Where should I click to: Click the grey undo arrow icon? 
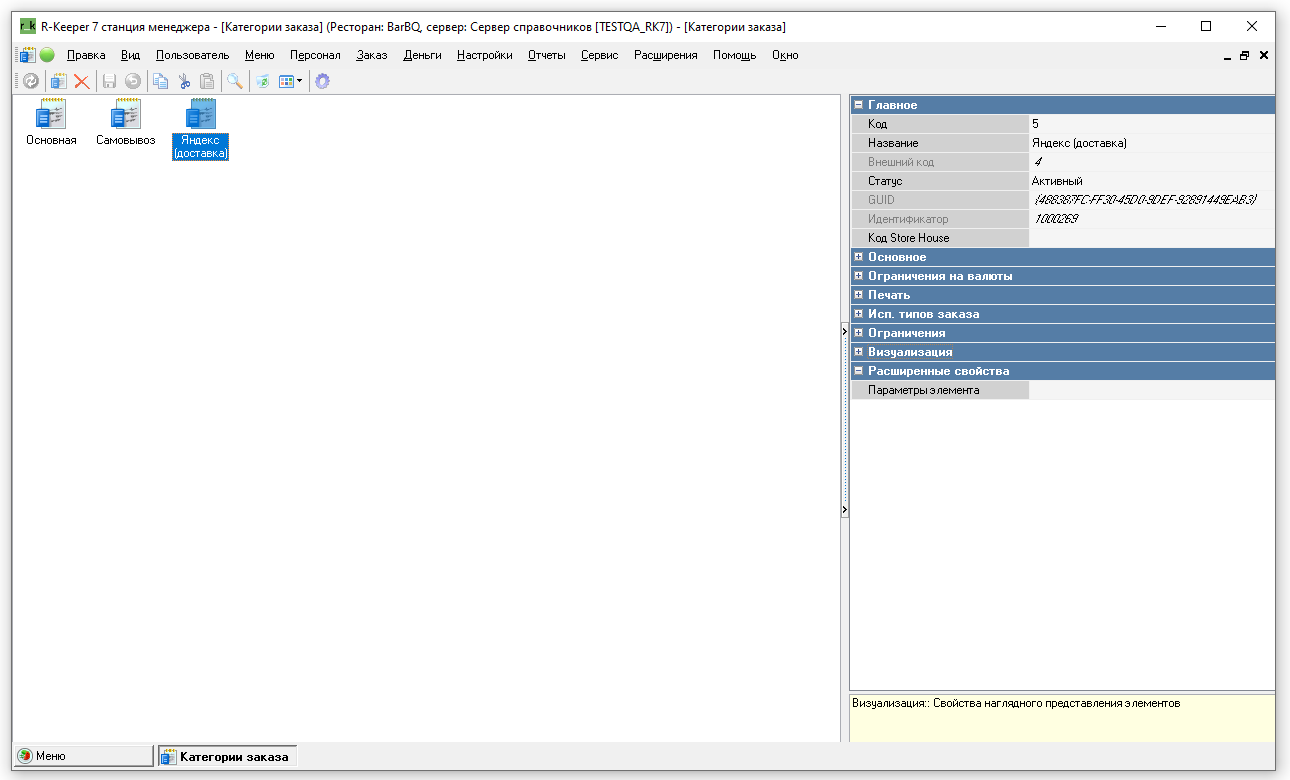[133, 81]
